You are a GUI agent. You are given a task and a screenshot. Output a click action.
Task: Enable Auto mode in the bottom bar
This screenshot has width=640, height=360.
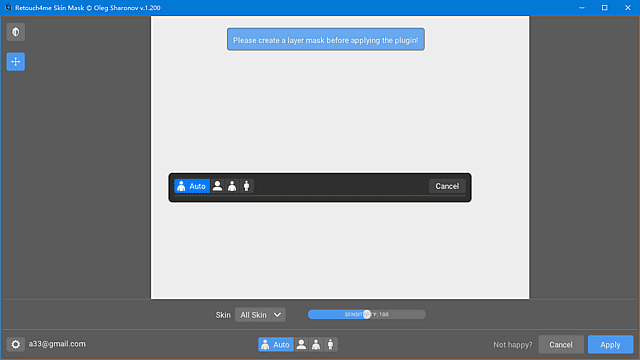[276, 344]
